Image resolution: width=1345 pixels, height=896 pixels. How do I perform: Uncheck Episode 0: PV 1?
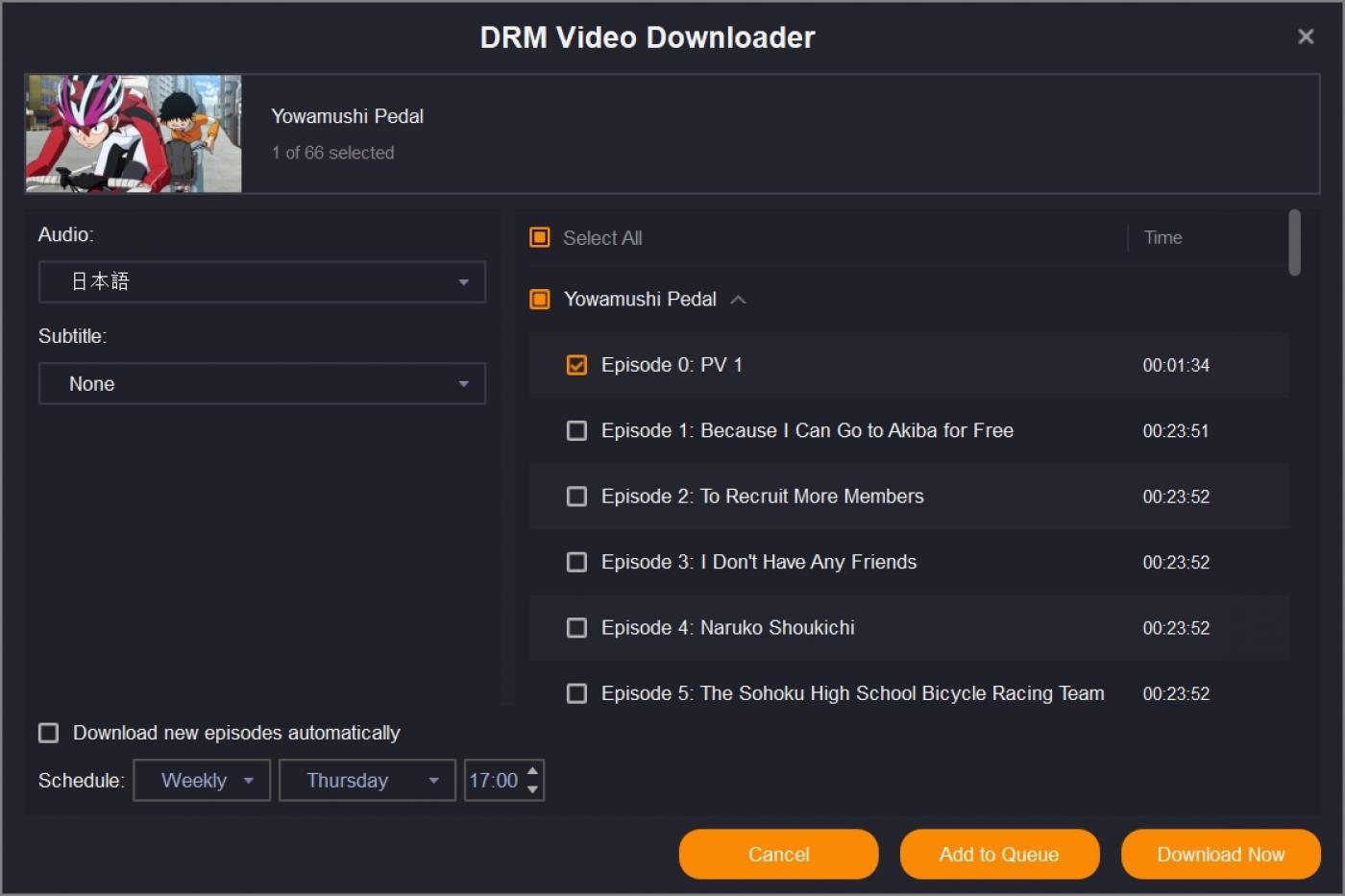tap(576, 365)
